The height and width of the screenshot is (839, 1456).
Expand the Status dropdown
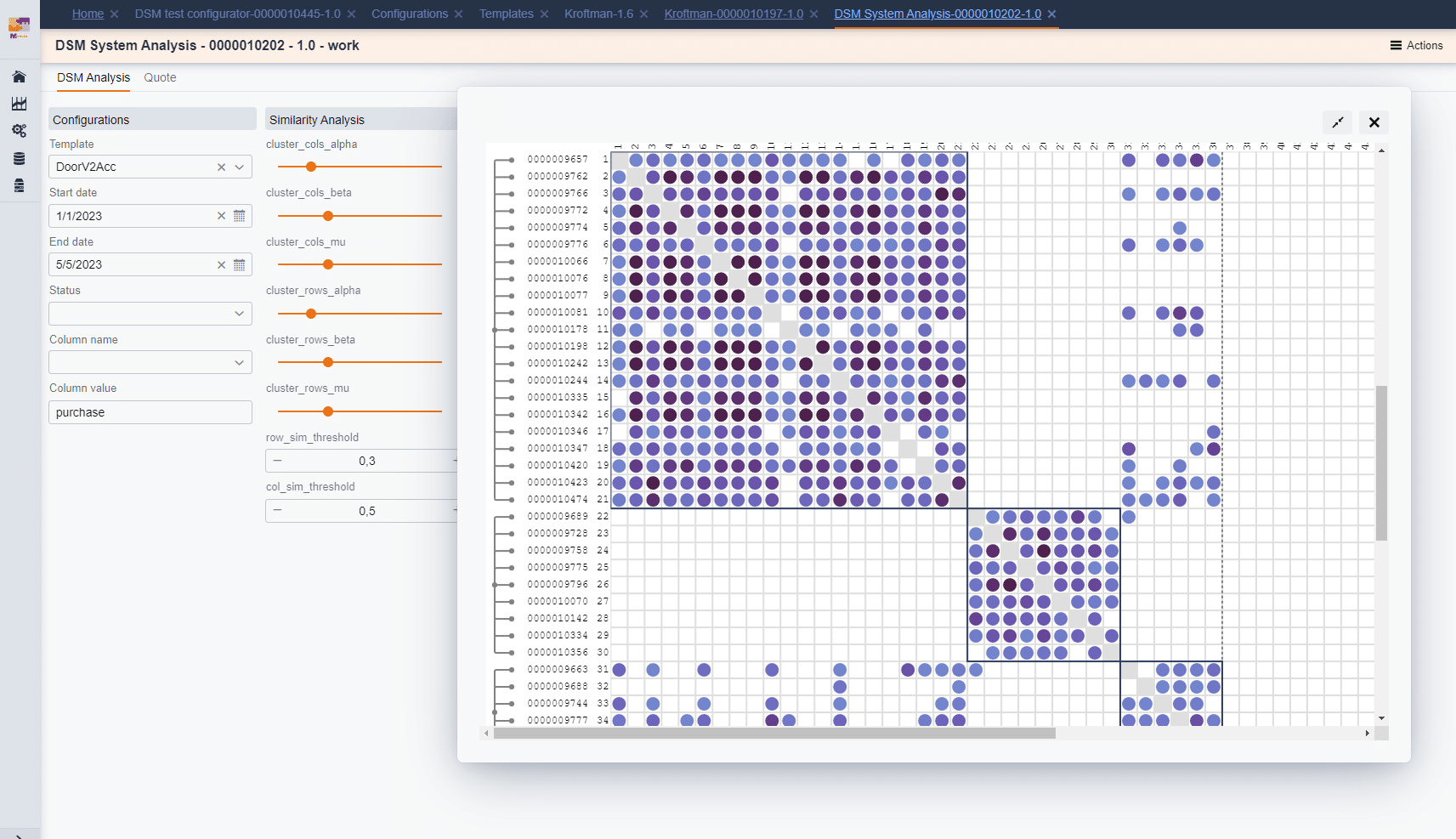[240, 314]
